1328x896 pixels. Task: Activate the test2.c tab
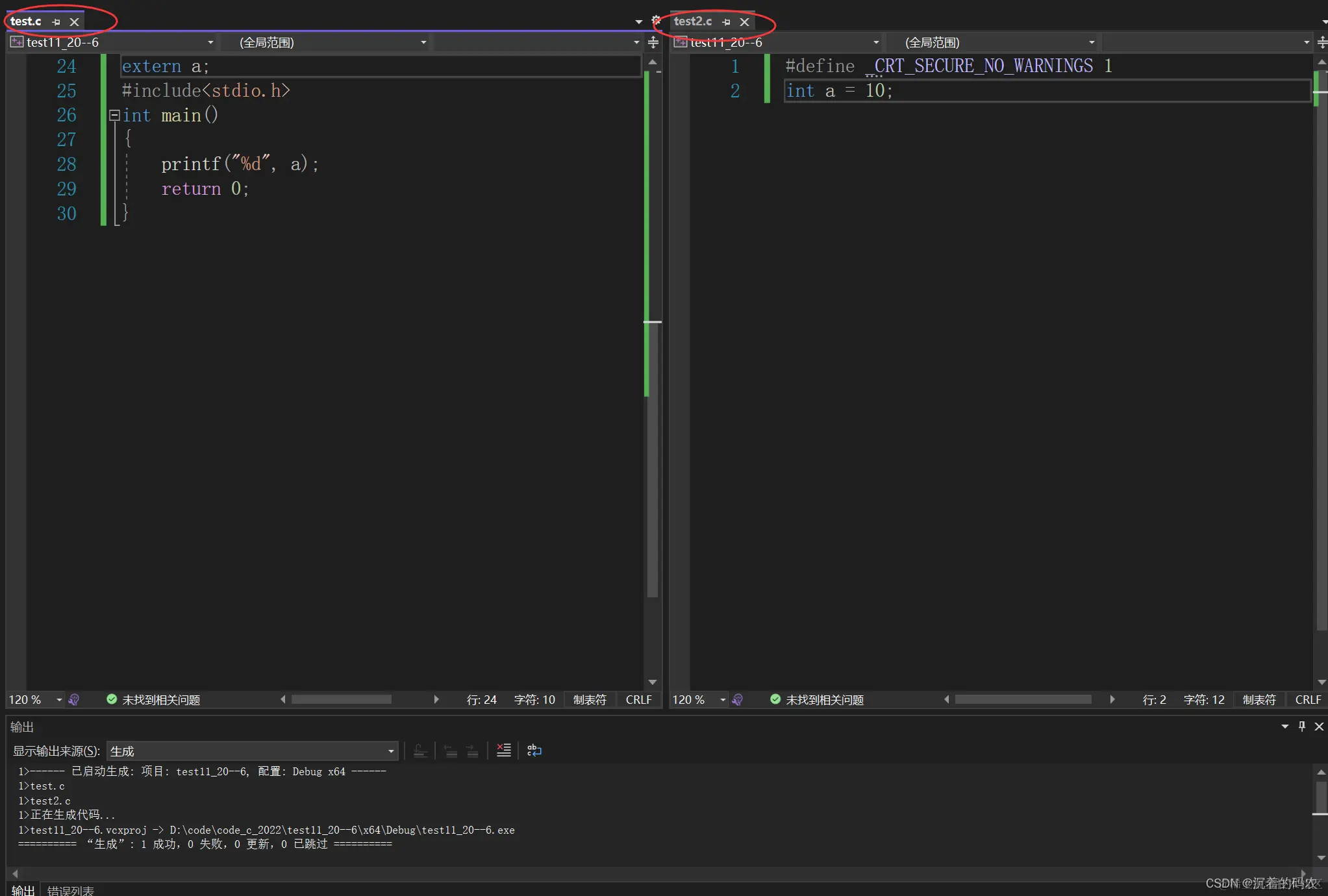coord(692,21)
